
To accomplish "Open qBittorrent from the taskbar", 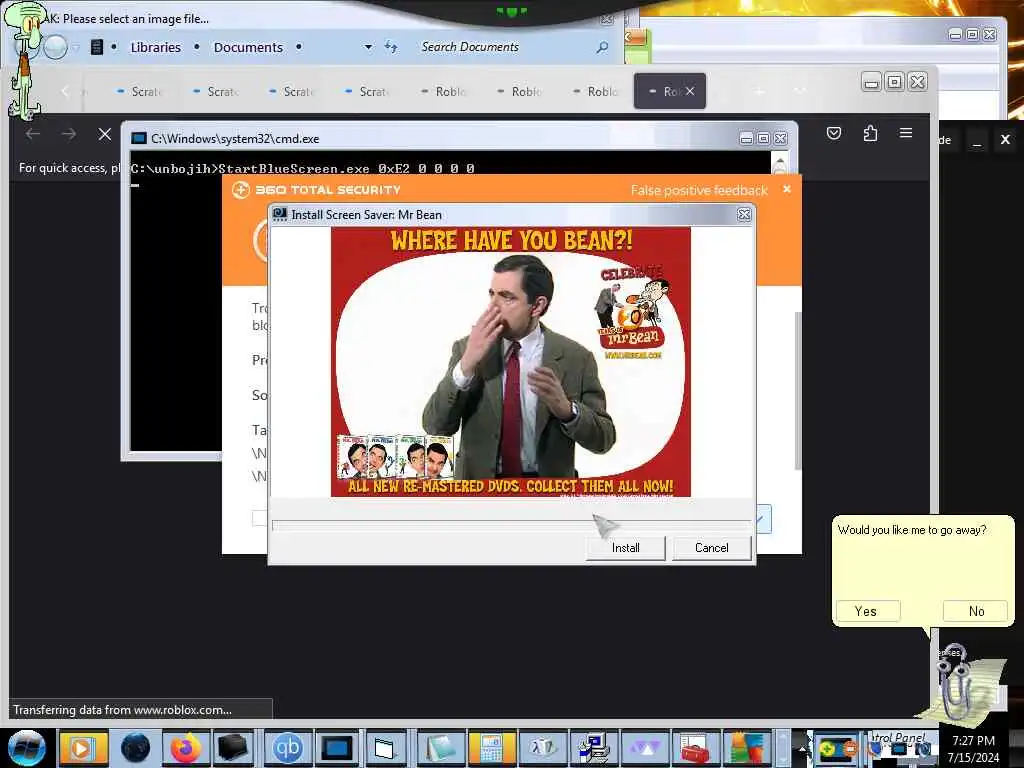I will pos(287,748).
